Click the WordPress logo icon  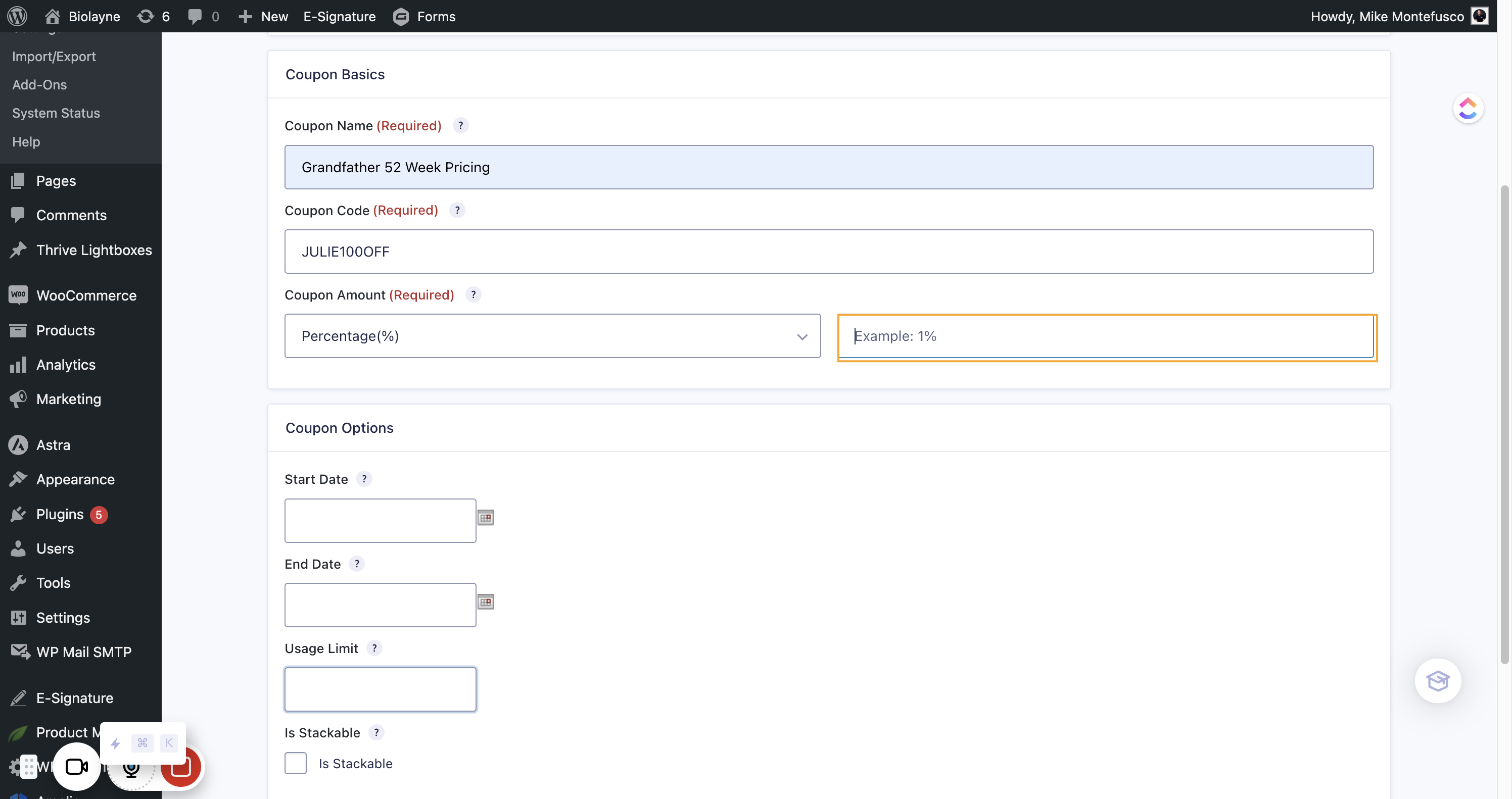18,16
